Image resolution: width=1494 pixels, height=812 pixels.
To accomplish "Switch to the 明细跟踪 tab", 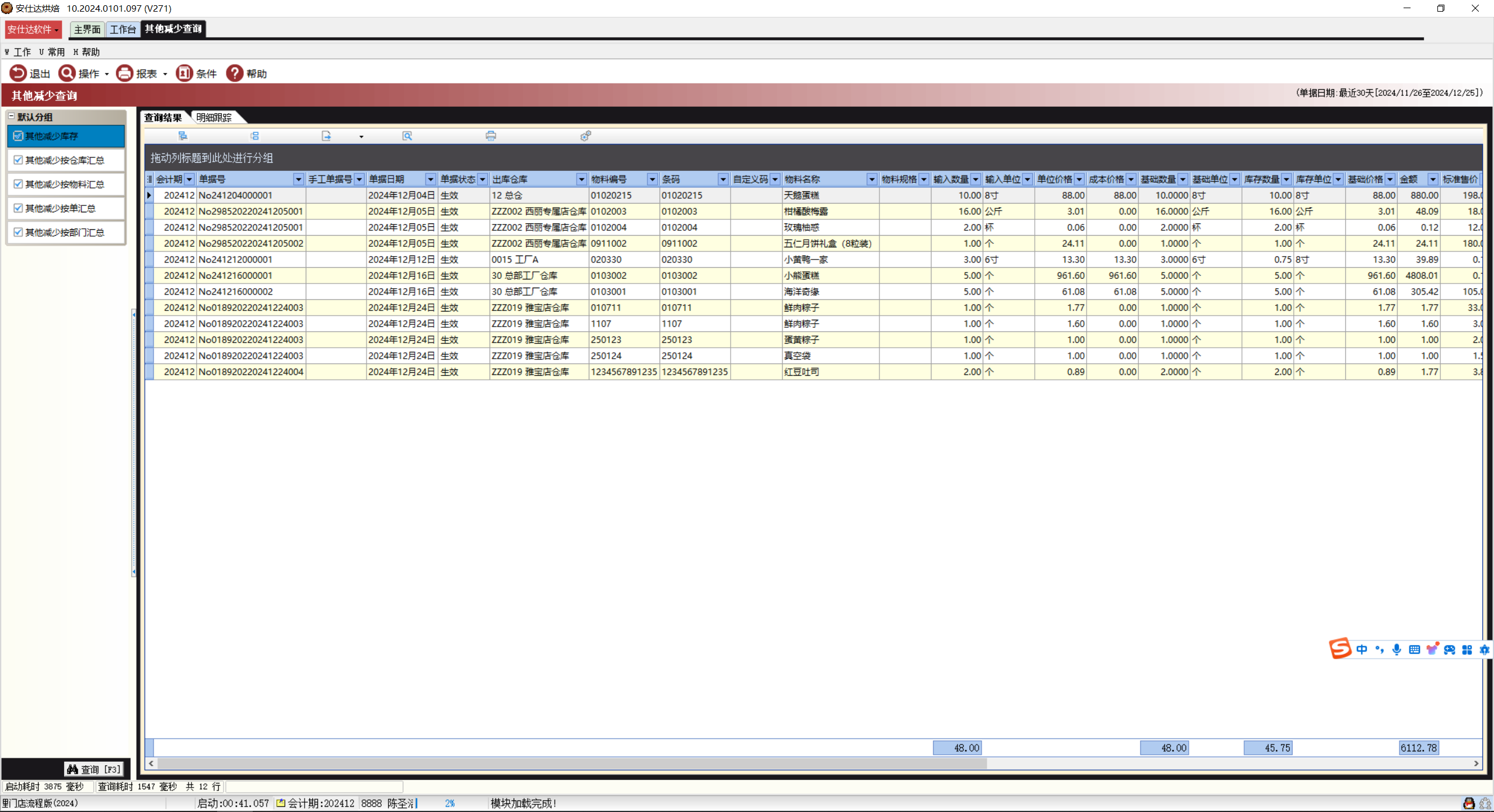I will click(x=214, y=118).
